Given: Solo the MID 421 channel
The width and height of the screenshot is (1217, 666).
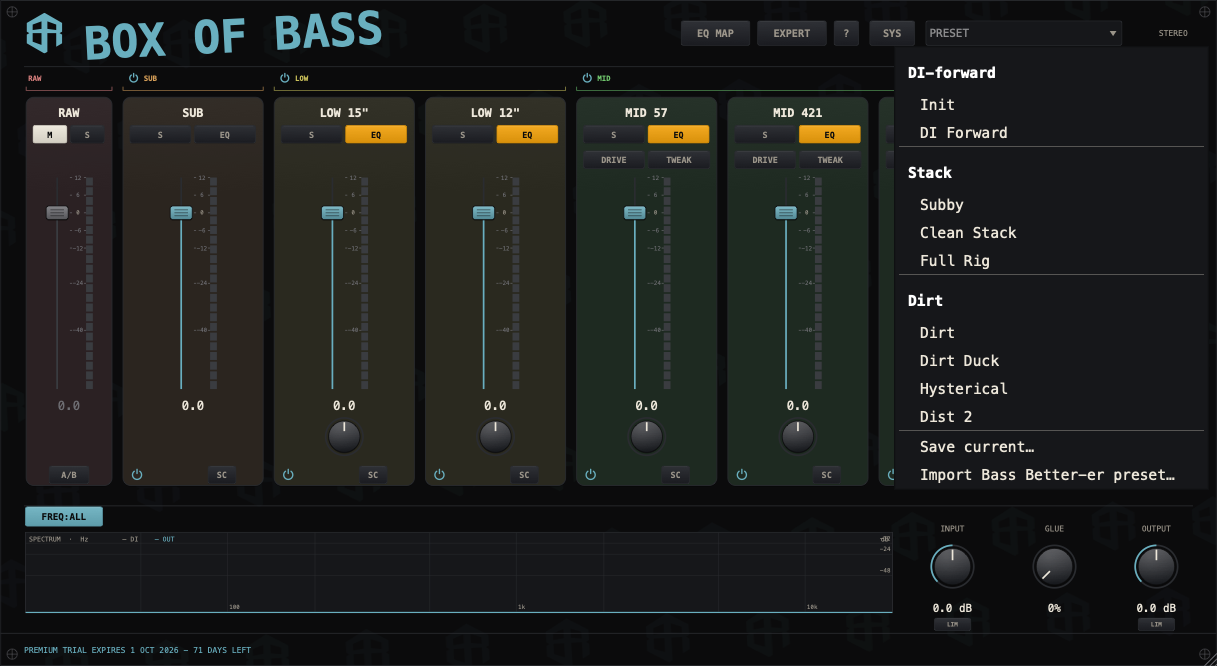Looking at the screenshot, I should (x=765, y=135).
